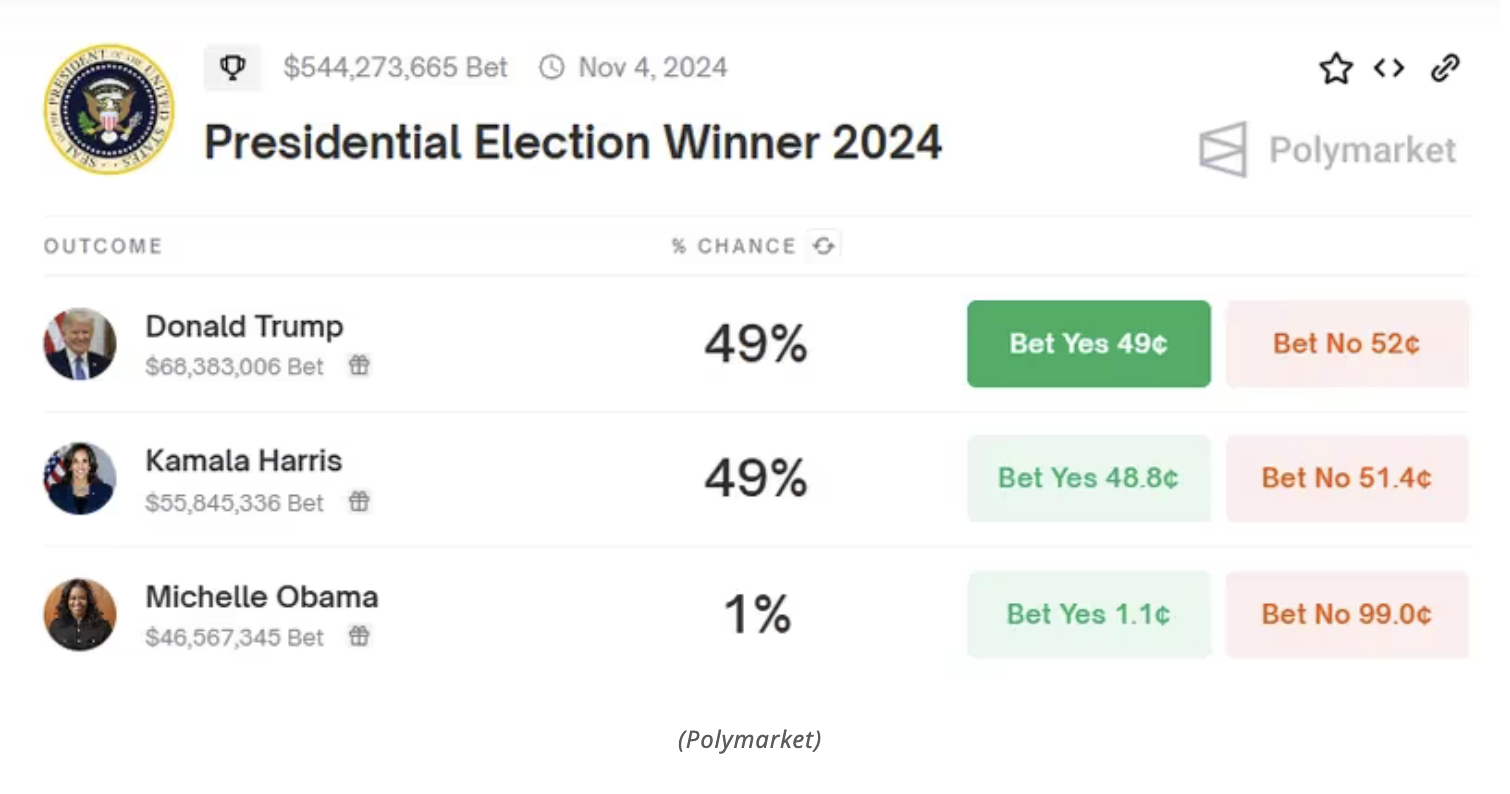Refresh the % chance column icon
Image resolution: width=1510 pixels, height=794 pixels.
click(x=823, y=246)
